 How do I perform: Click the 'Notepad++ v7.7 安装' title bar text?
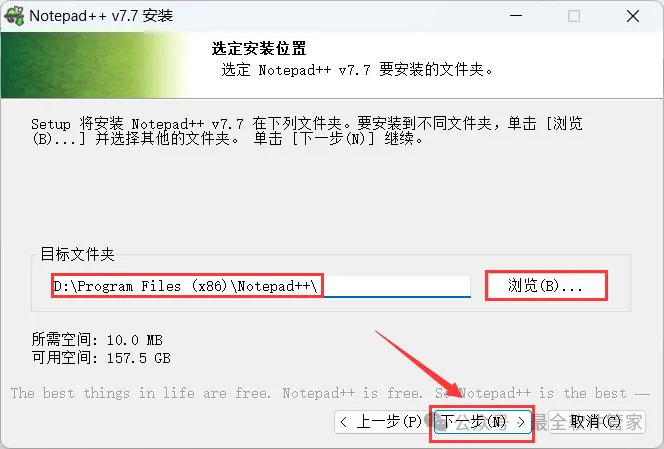pos(101,16)
